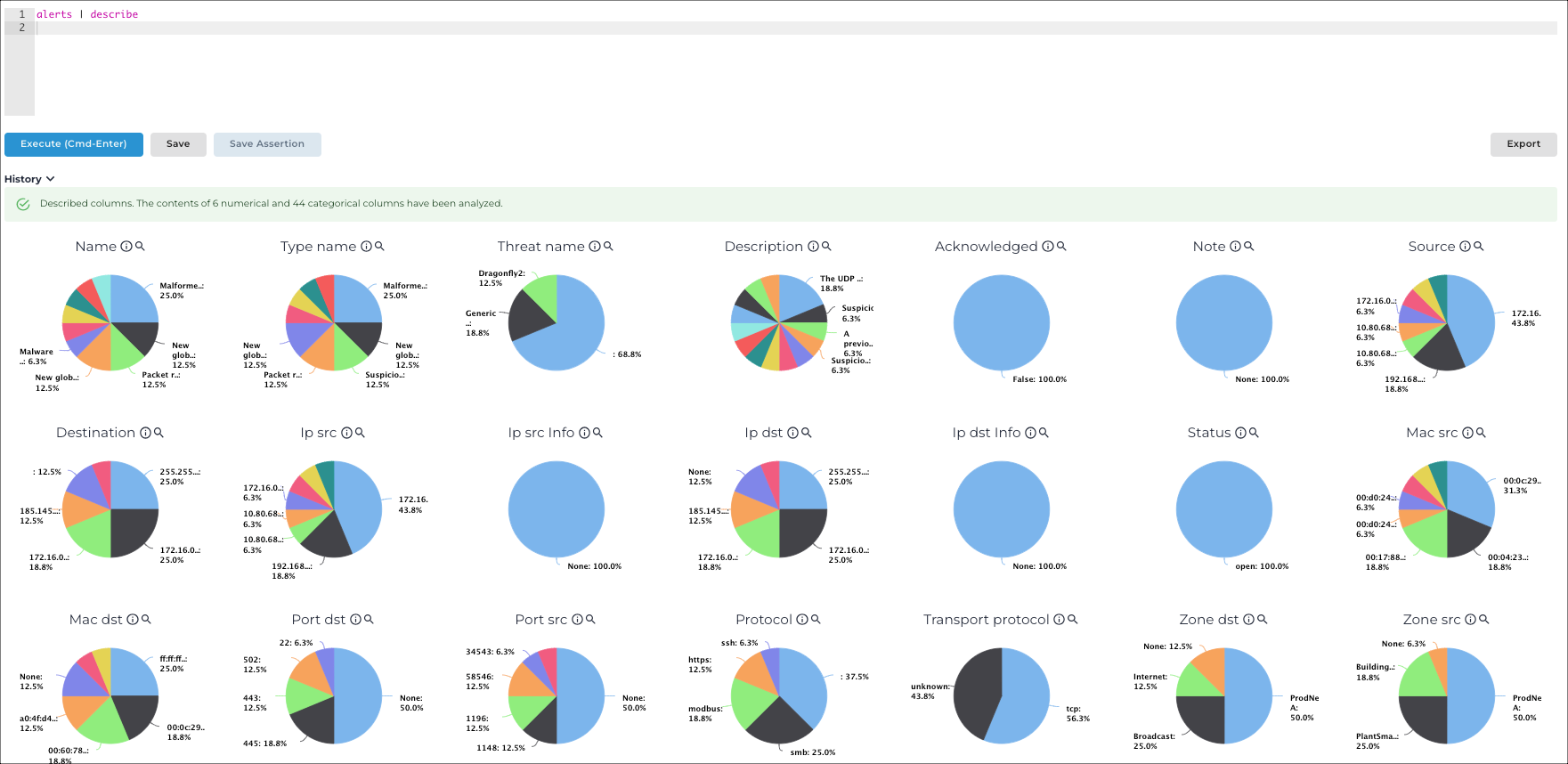Click into the query editor second line
The height and width of the screenshot is (764, 1568).
(795, 28)
